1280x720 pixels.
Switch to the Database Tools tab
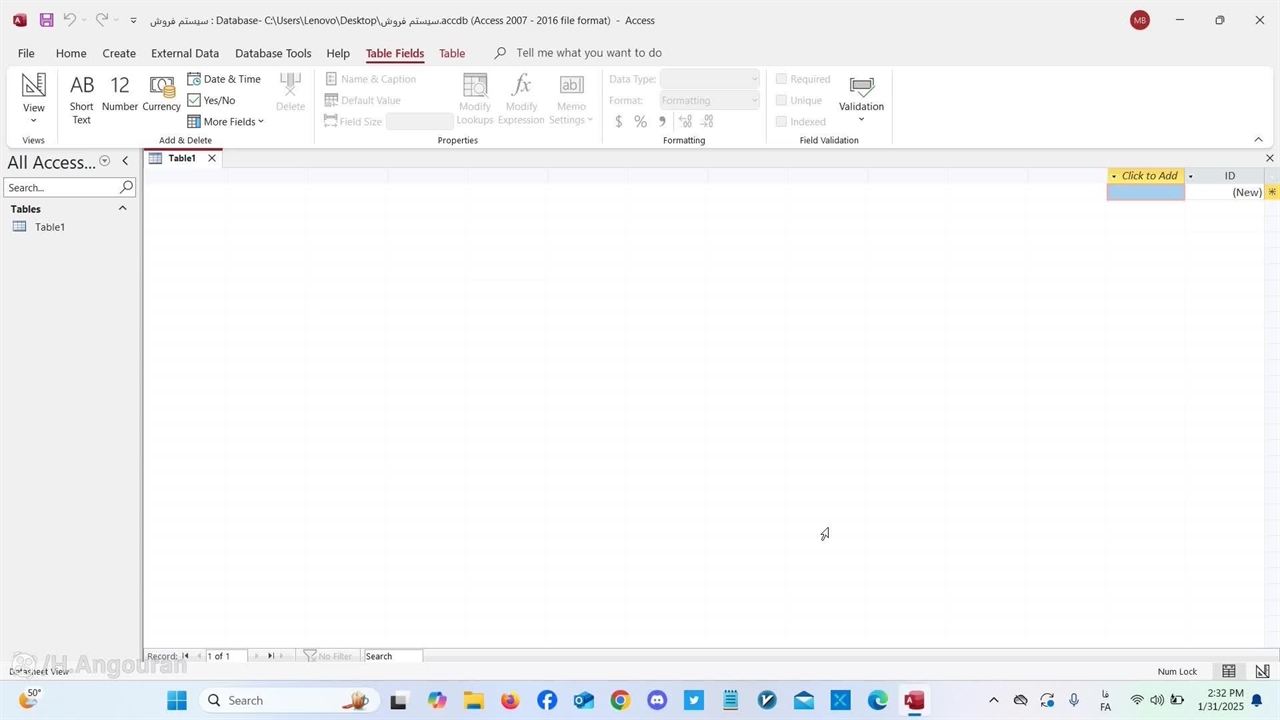[273, 53]
